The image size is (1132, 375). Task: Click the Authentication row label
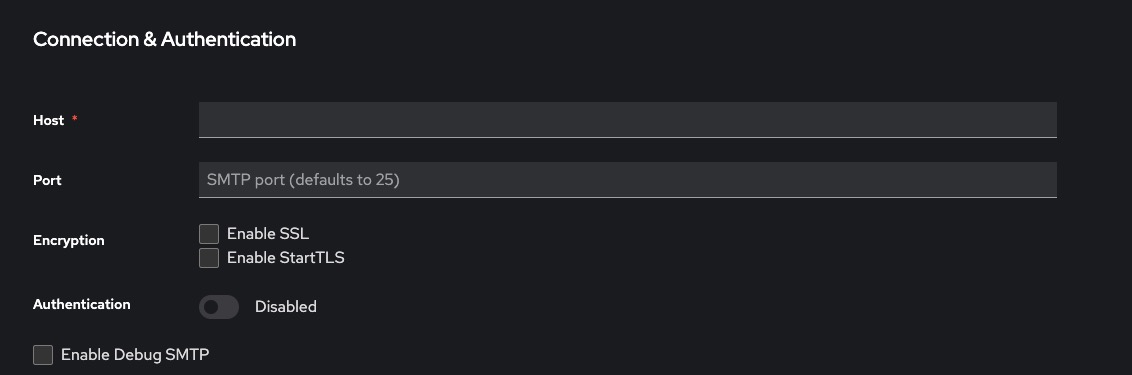pyautogui.click(x=82, y=304)
